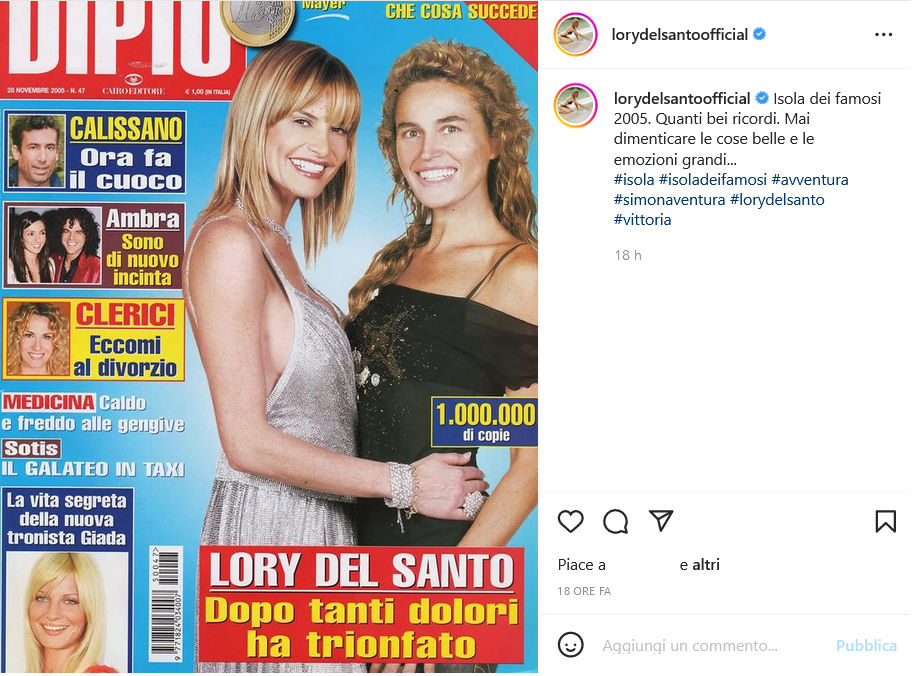View likers via "altri" link
914x676 pixels.
pos(706,565)
